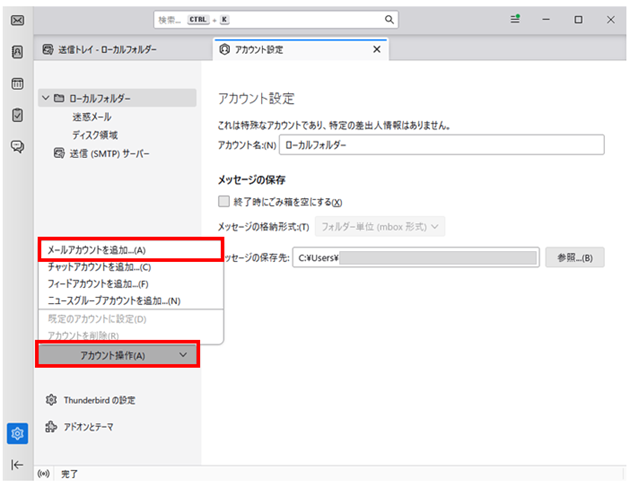Open the Address Book sidebar icon
Screen dimensions: 630x487
[17, 52]
